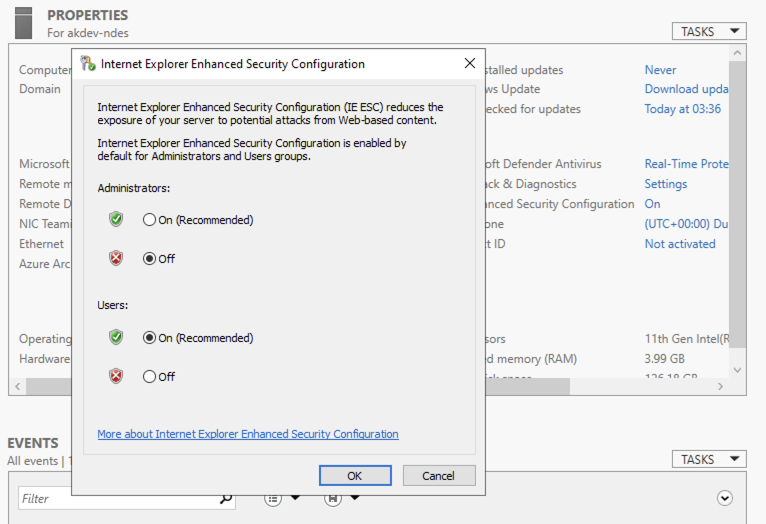Viewport: 766px width, 524px height.
Task: Select Administrators Off radio button
Action: click(149, 258)
